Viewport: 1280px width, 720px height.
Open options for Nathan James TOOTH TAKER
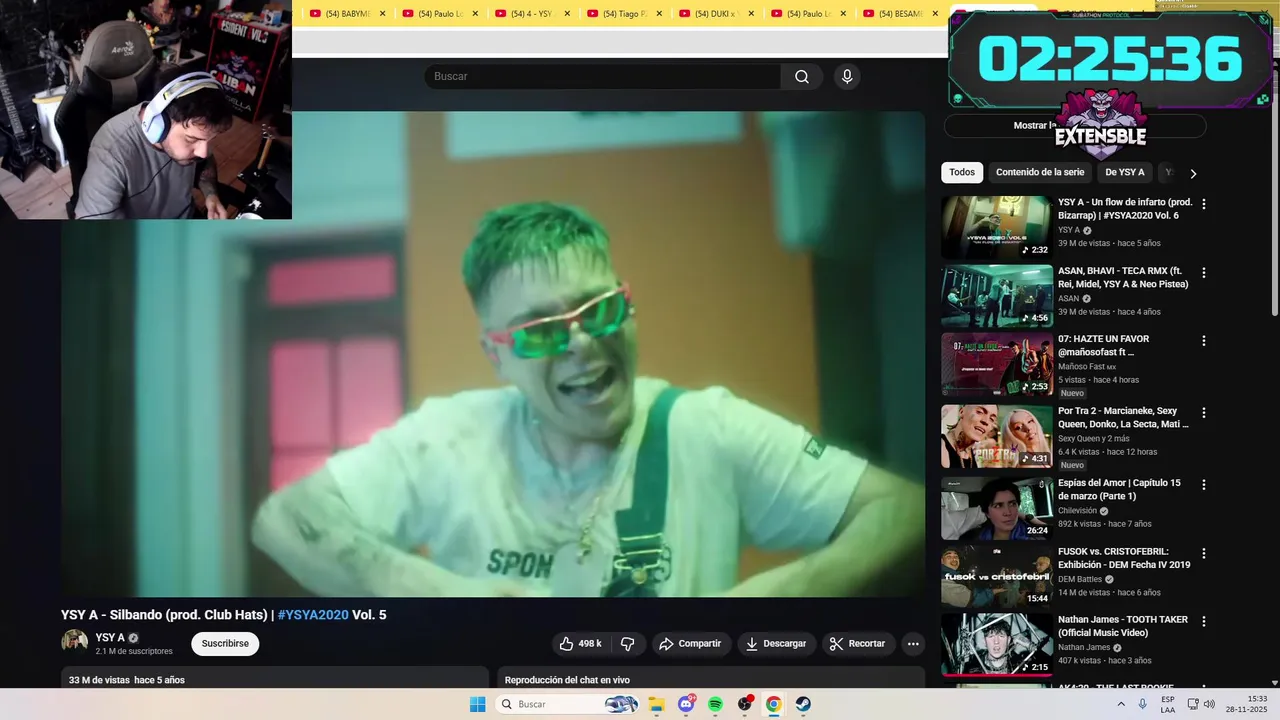click(x=1204, y=621)
